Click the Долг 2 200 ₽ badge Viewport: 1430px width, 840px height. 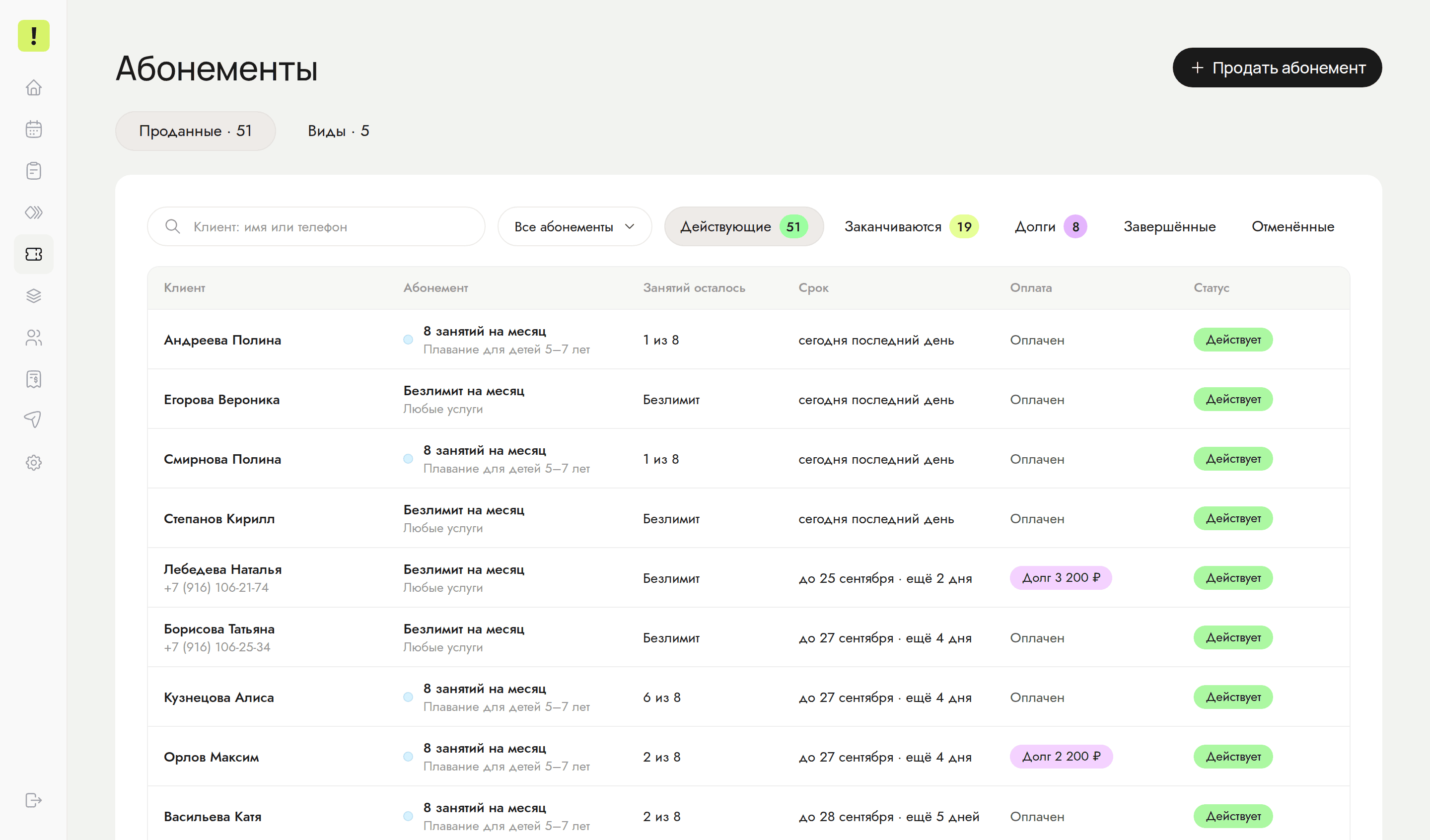tap(1061, 757)
